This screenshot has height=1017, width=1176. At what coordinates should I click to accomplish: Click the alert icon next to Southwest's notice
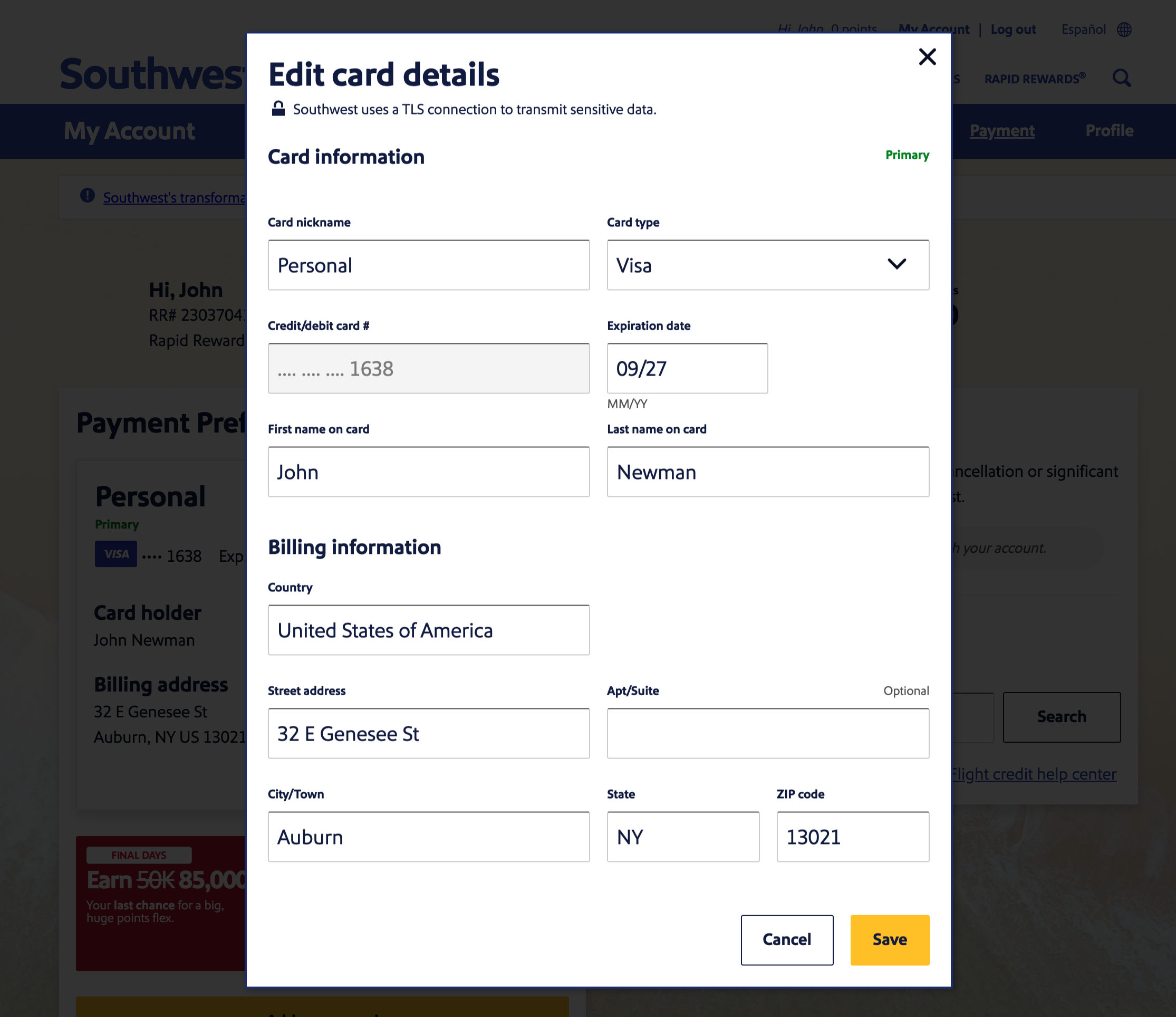click(87, 196)
